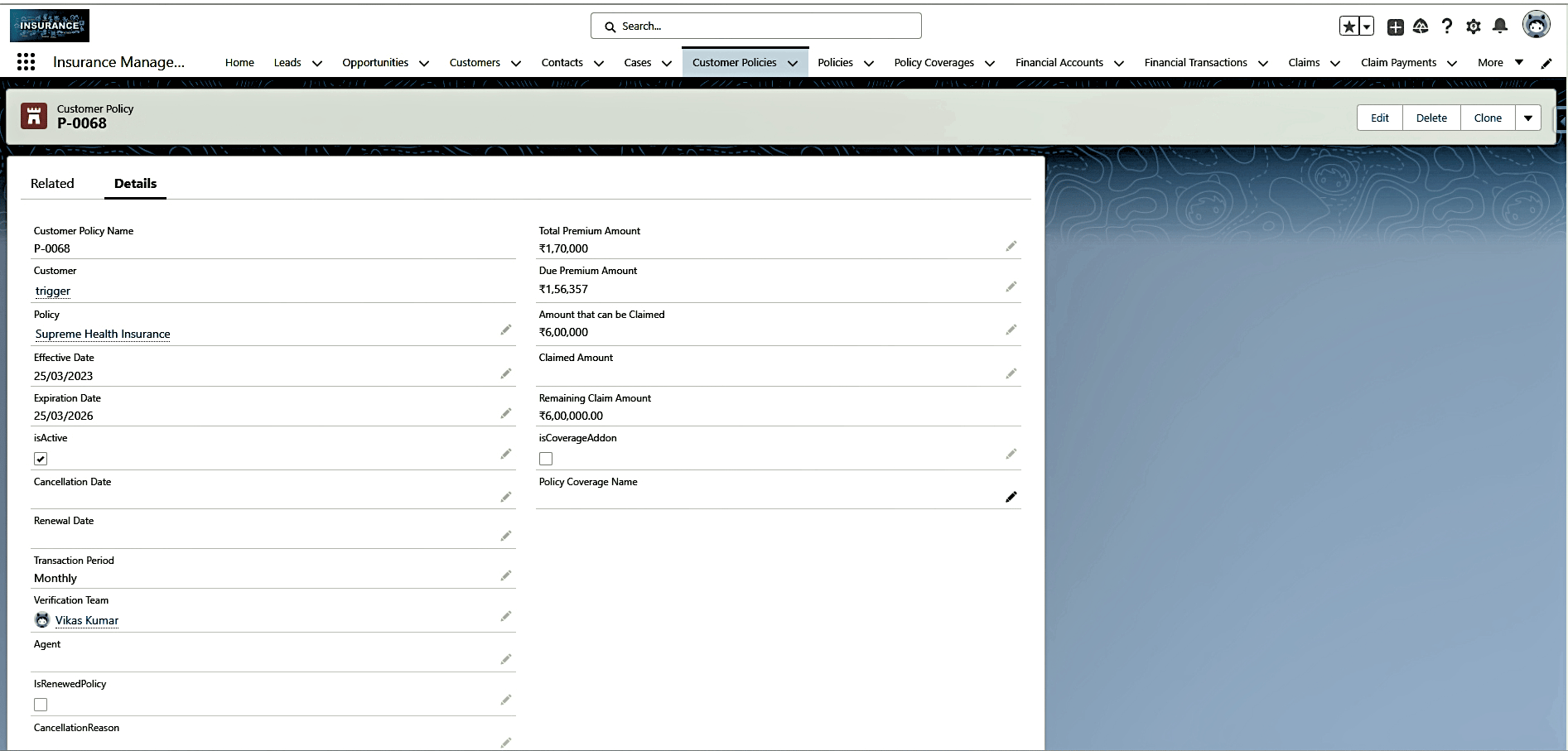Open Notifications bell icon
This screenshot has height=751, width=1568.
(x=1500, y=26)
